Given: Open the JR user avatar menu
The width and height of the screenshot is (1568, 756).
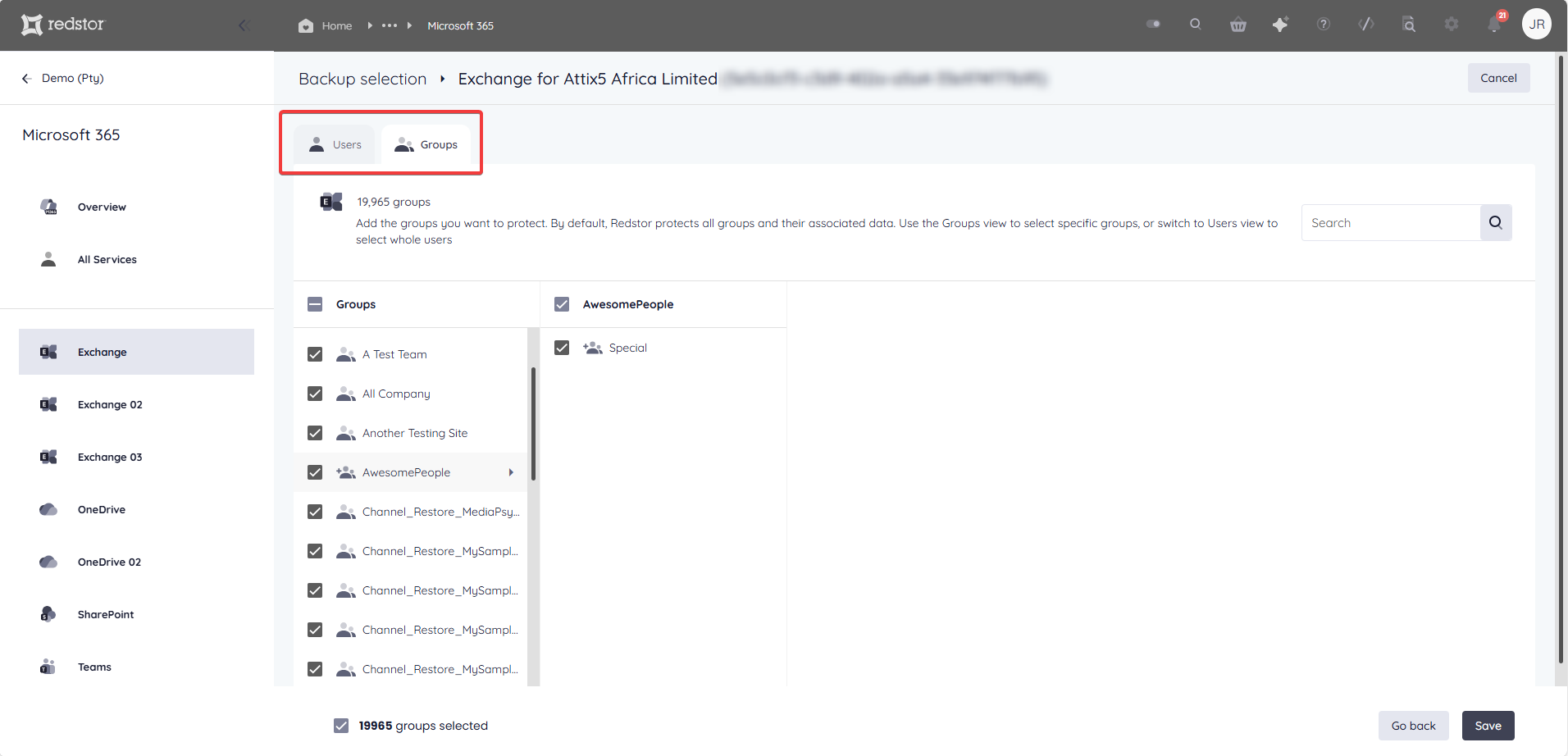Looking at the screenshot, I should click(1537, 25).
